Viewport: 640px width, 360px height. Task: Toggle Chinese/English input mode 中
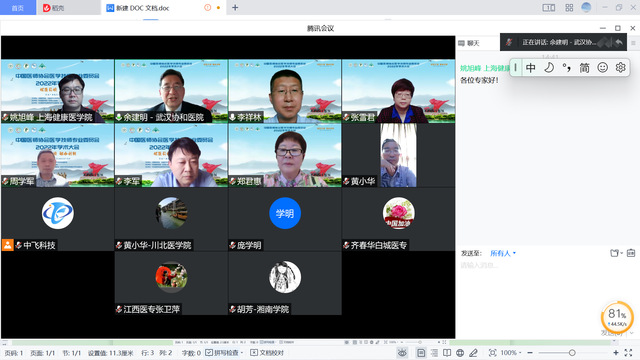pos(531,68)
